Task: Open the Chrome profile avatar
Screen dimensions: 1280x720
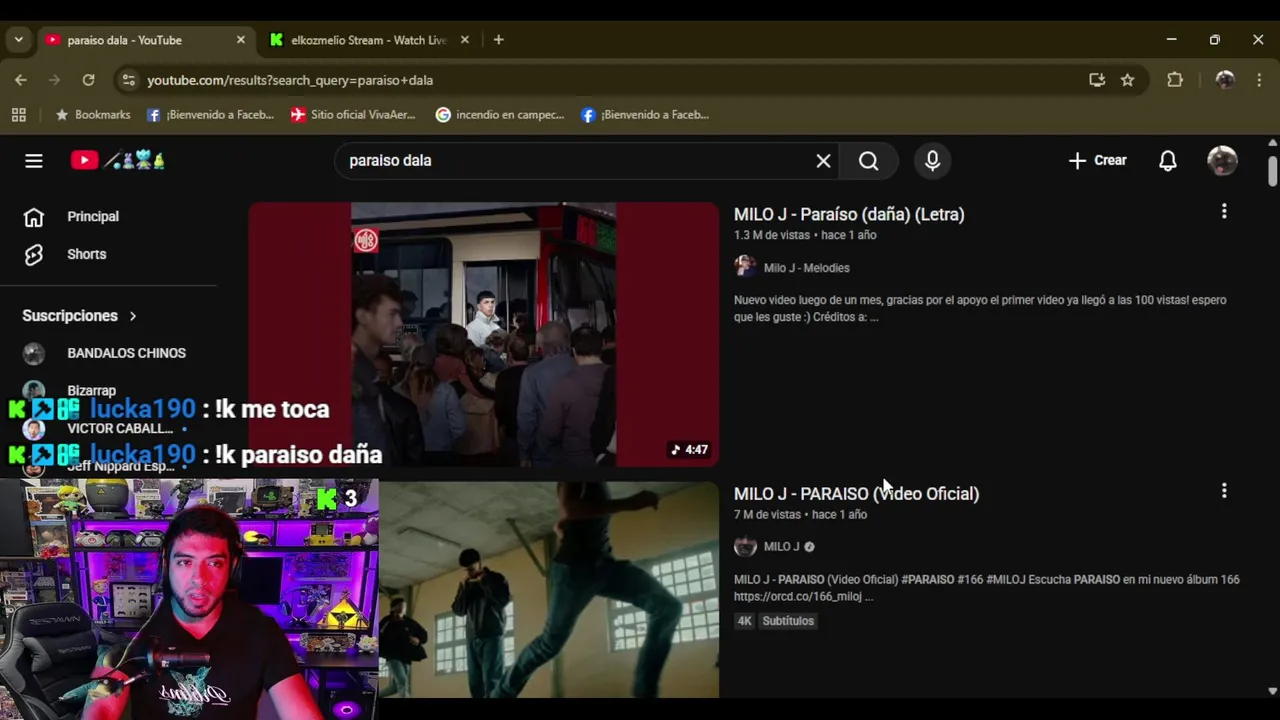Action: 1225,80
